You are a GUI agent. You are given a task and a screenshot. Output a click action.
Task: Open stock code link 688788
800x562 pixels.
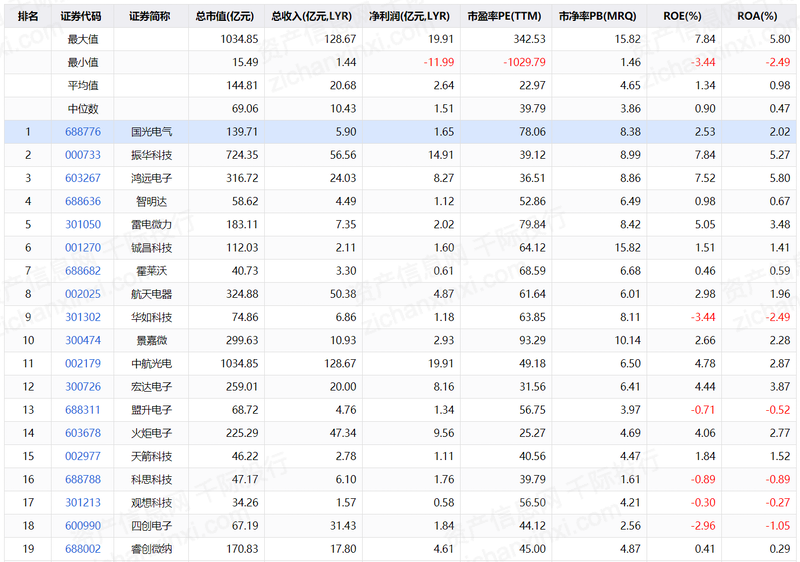pyautogui.click(x=83, y=479)
